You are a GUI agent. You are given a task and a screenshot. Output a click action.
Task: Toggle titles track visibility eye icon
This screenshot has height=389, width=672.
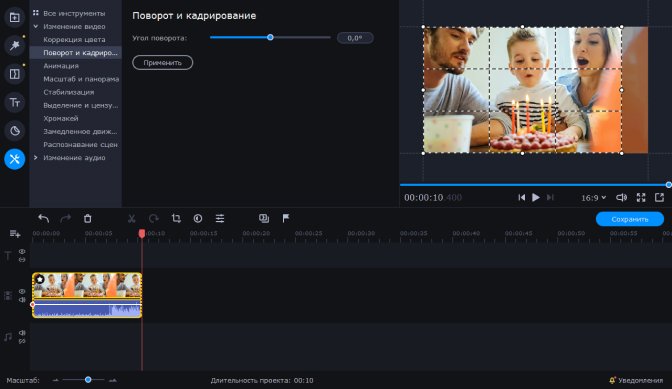[22, 251]
